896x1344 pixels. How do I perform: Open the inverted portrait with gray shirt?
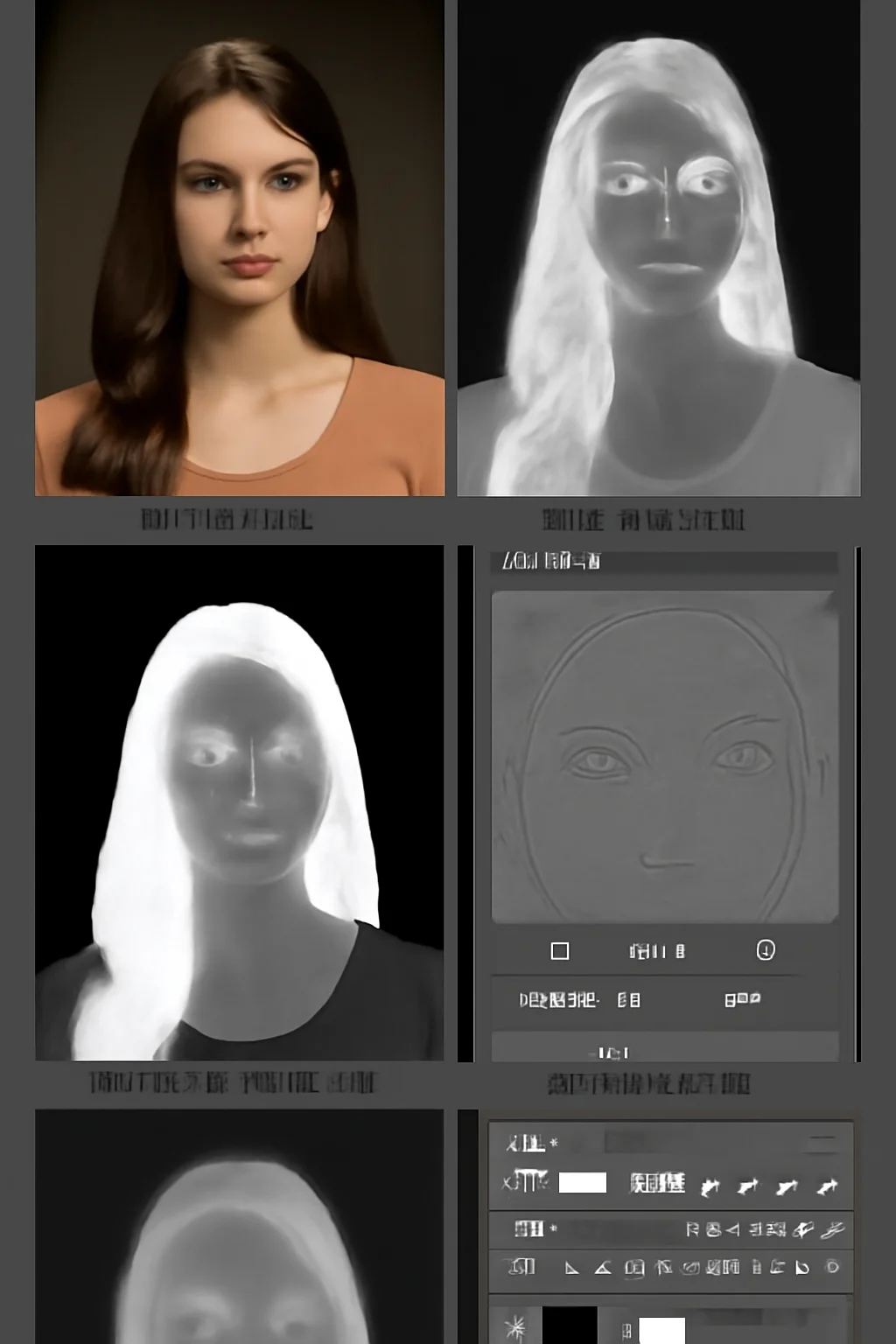click(x=659, y=248)
